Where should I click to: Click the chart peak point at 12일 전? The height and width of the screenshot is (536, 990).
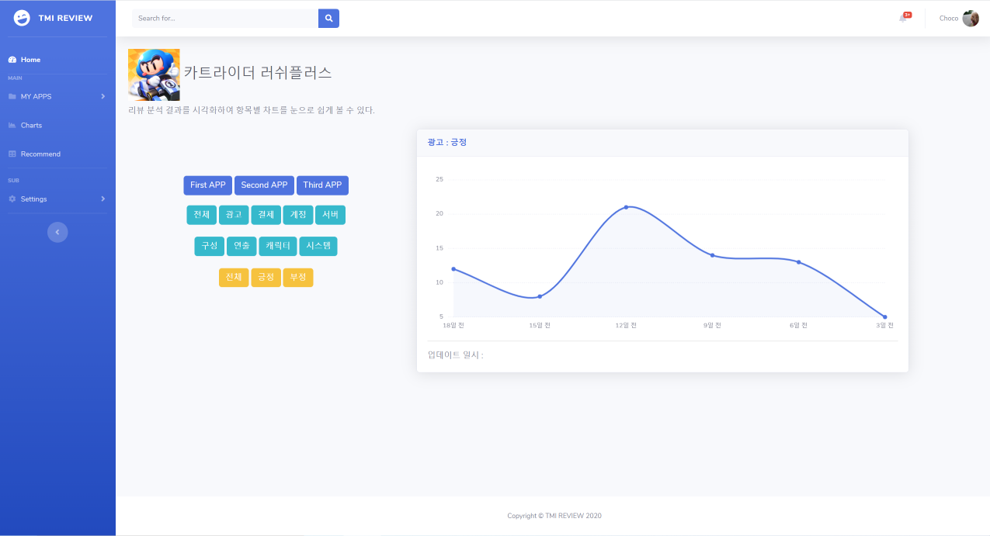point(626,207)
